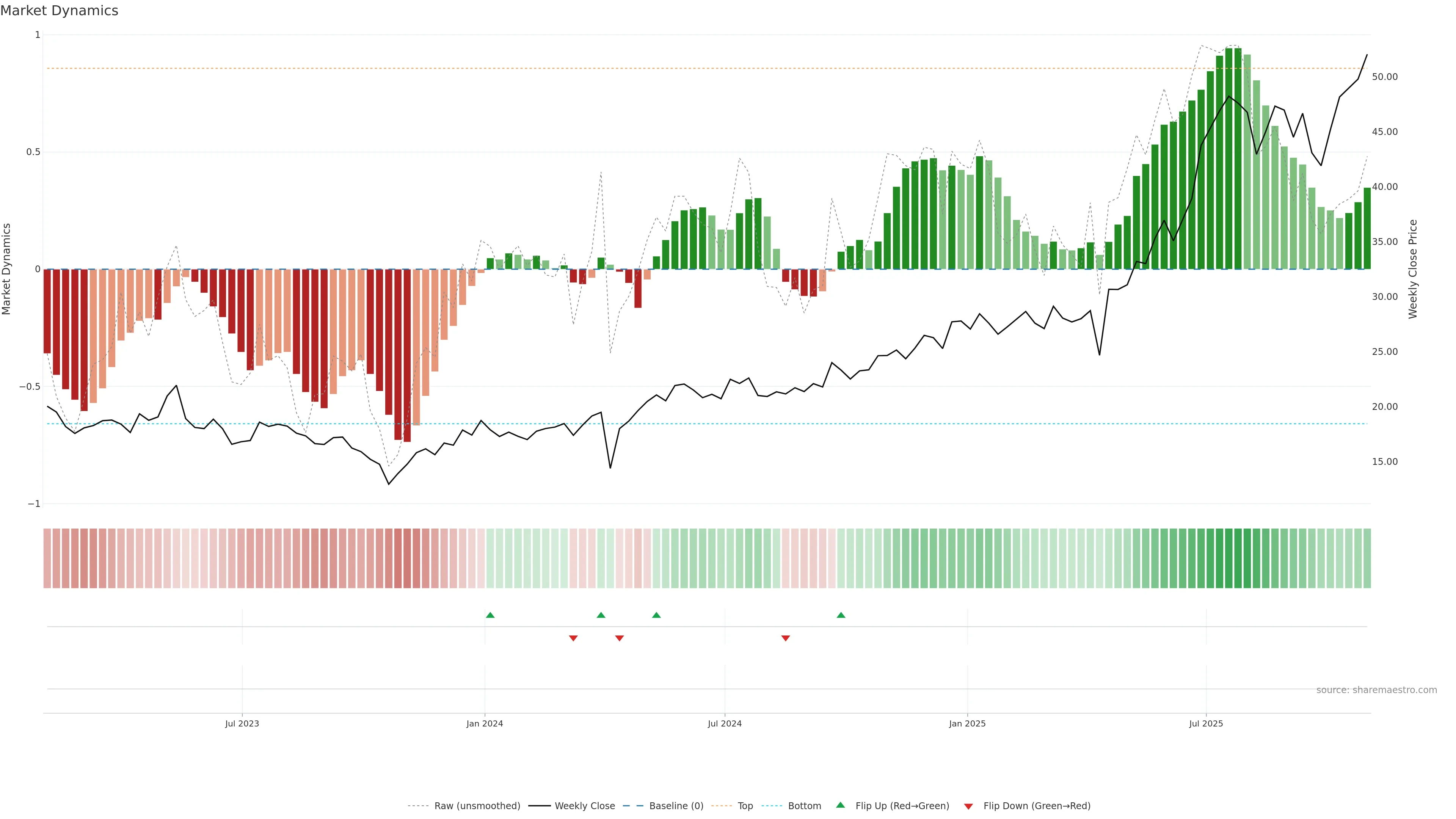Click the Flip Down legend triangle icon
The image size is (1456, 819).
coord(968,806)
